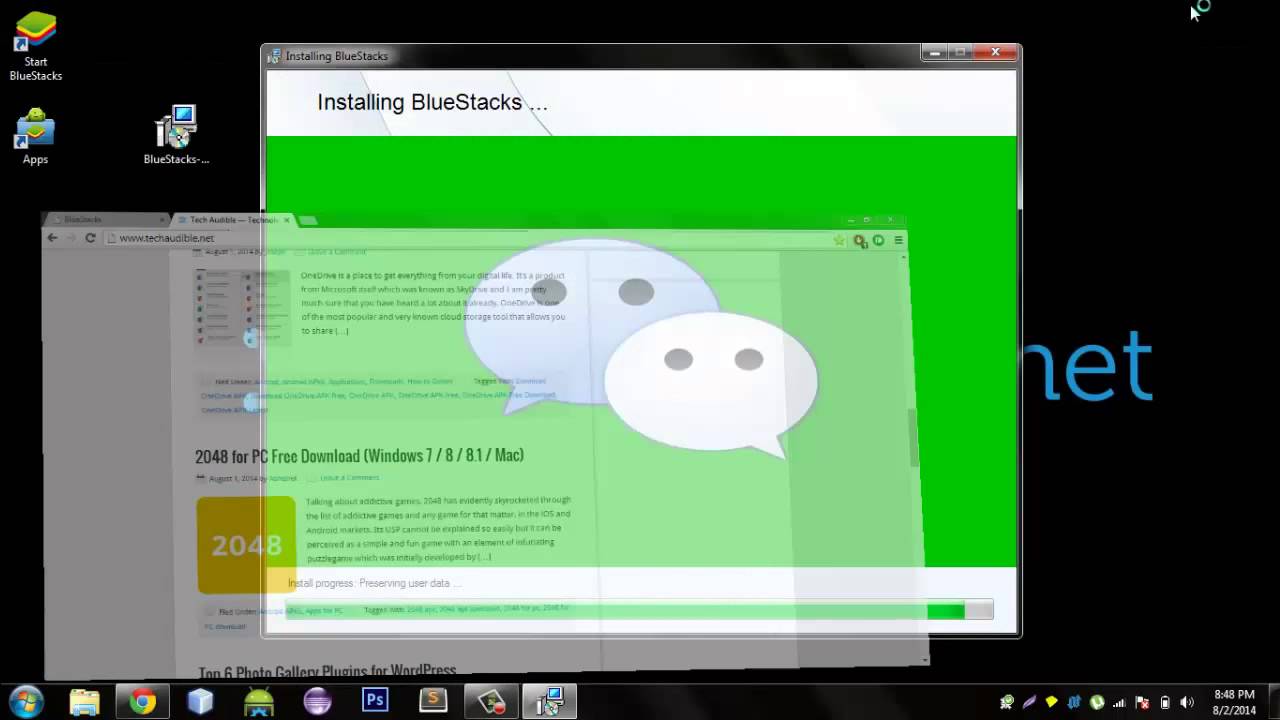This screenshot has width=1280, height=720.
Task: Bookmark the page with Chrome's star icon
Action: pos(839,240)
